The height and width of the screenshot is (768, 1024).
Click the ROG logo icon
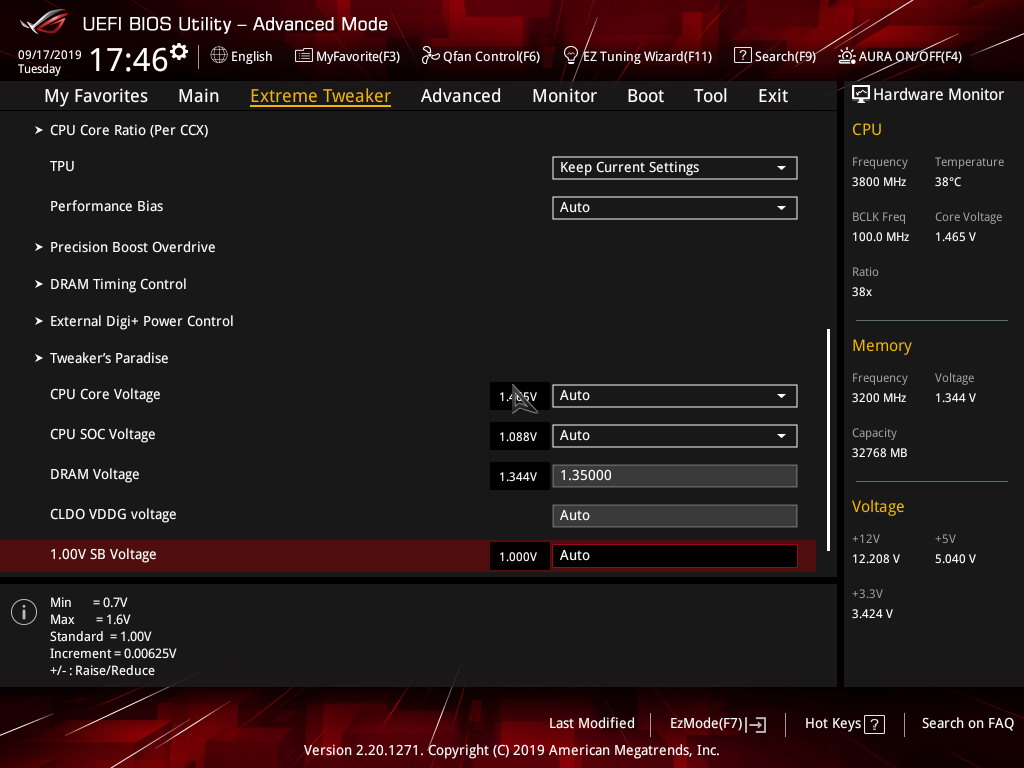pos(44,22)
